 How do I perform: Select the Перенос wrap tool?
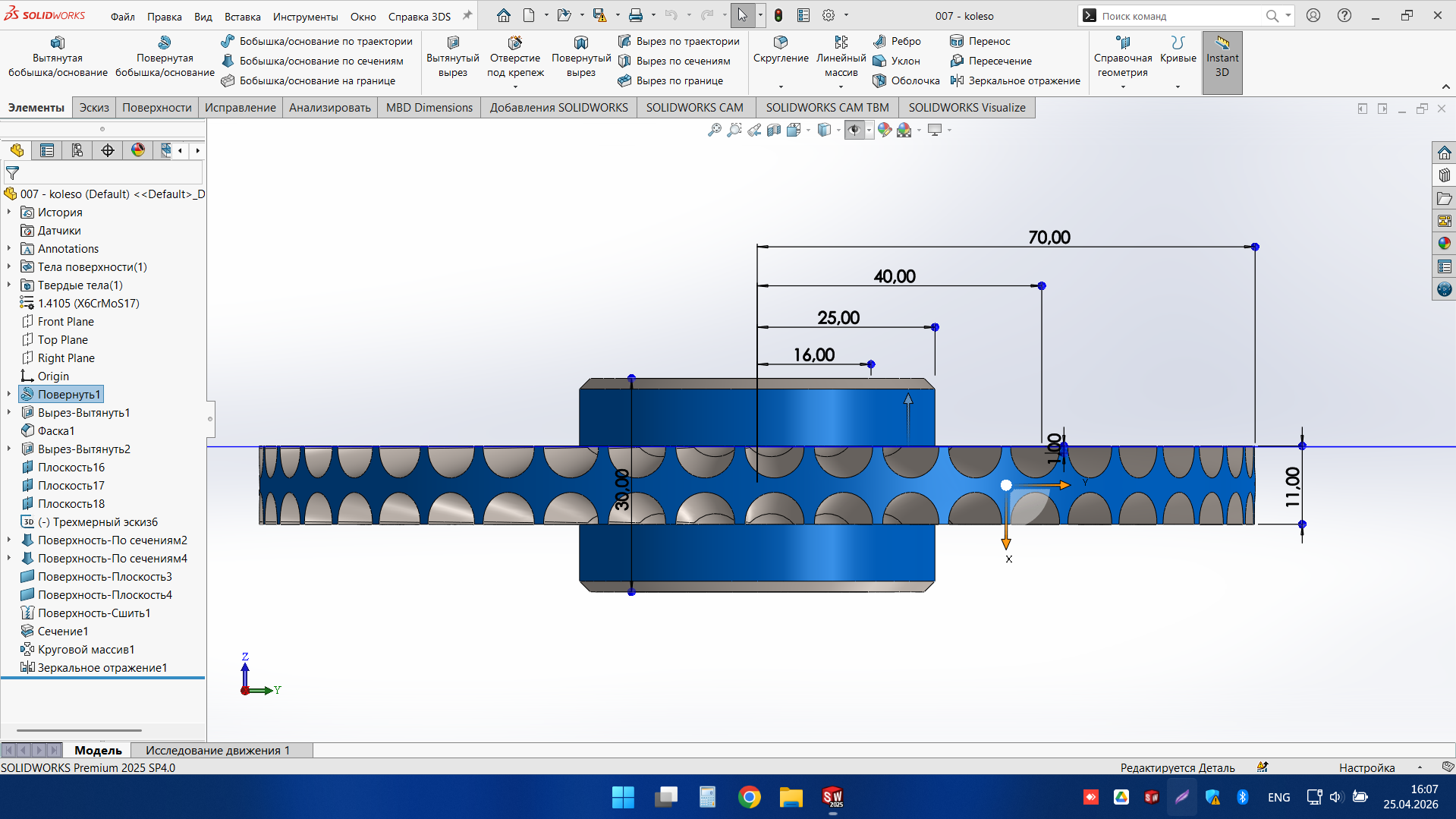tap(980, 41)
